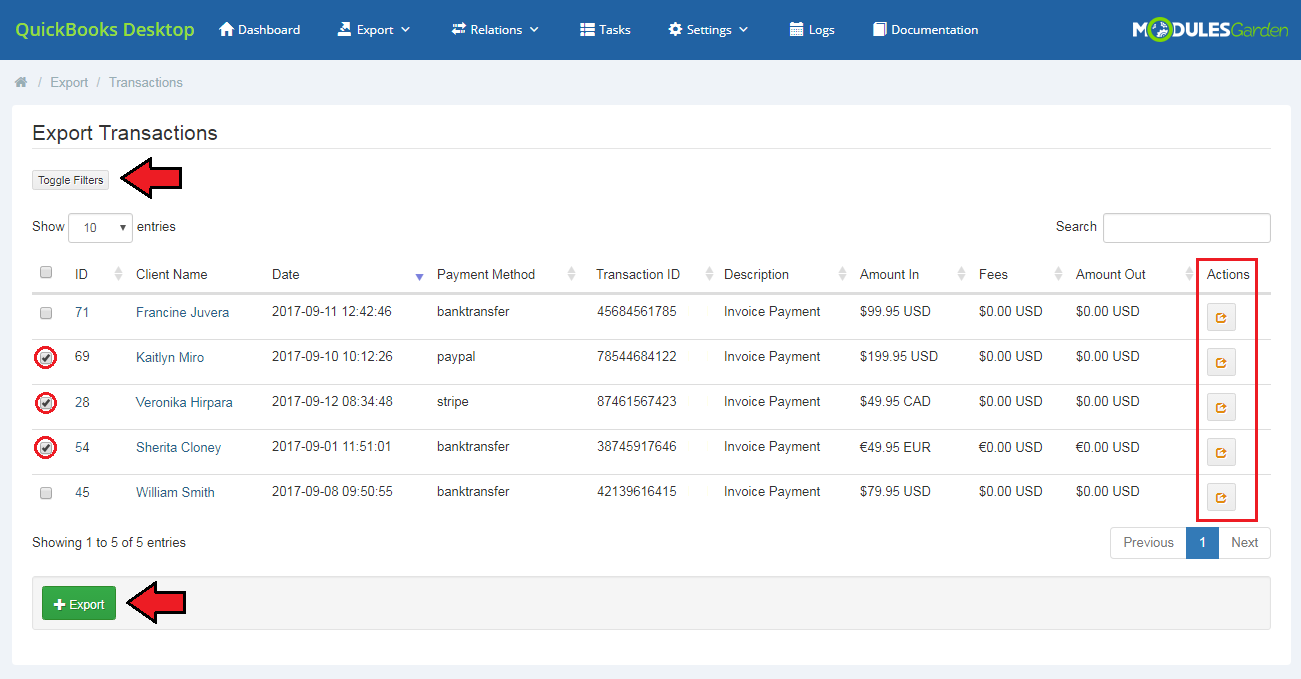
Task: Click transaction number 78544684122
Action: [x=636, y=356]
